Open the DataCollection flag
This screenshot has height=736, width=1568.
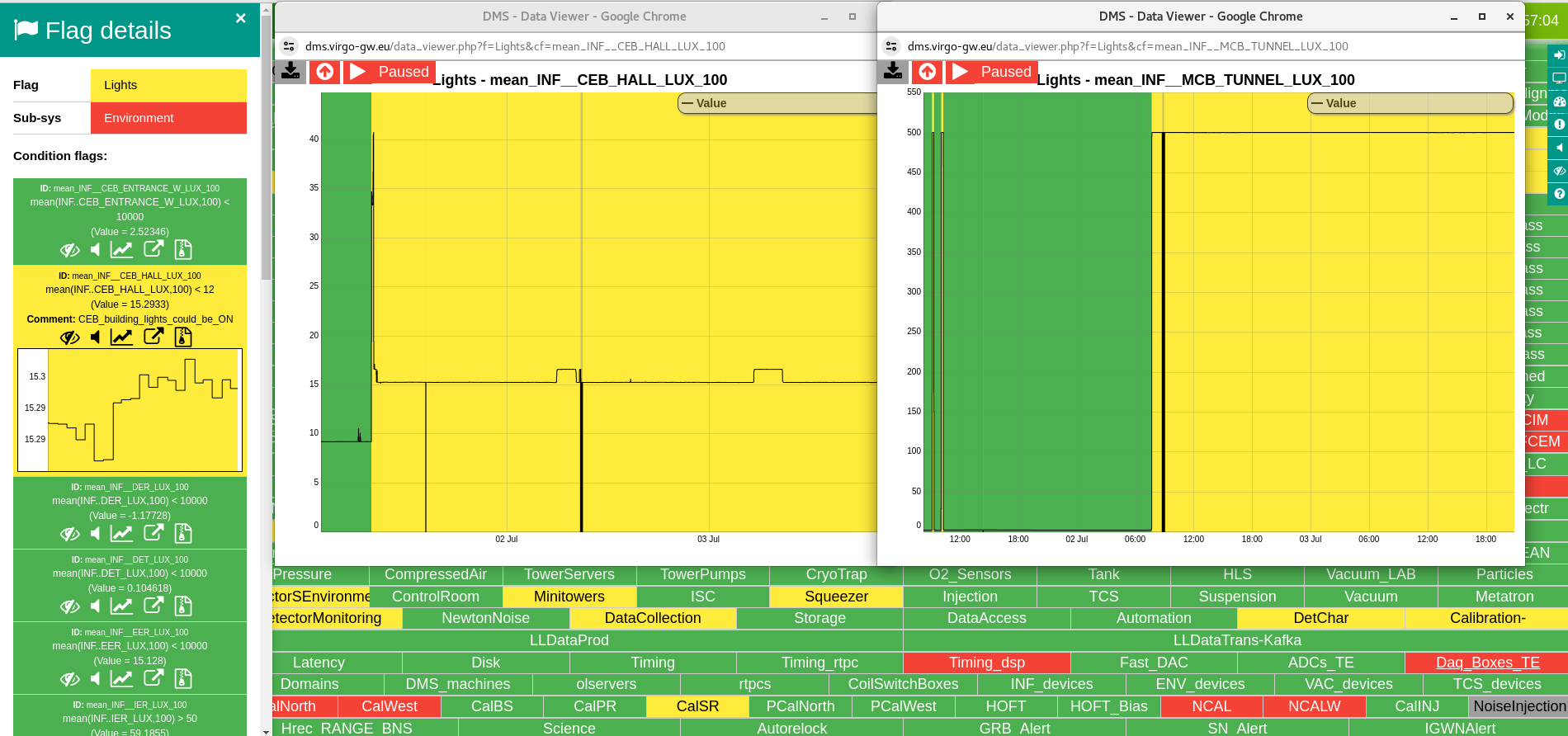652,618
